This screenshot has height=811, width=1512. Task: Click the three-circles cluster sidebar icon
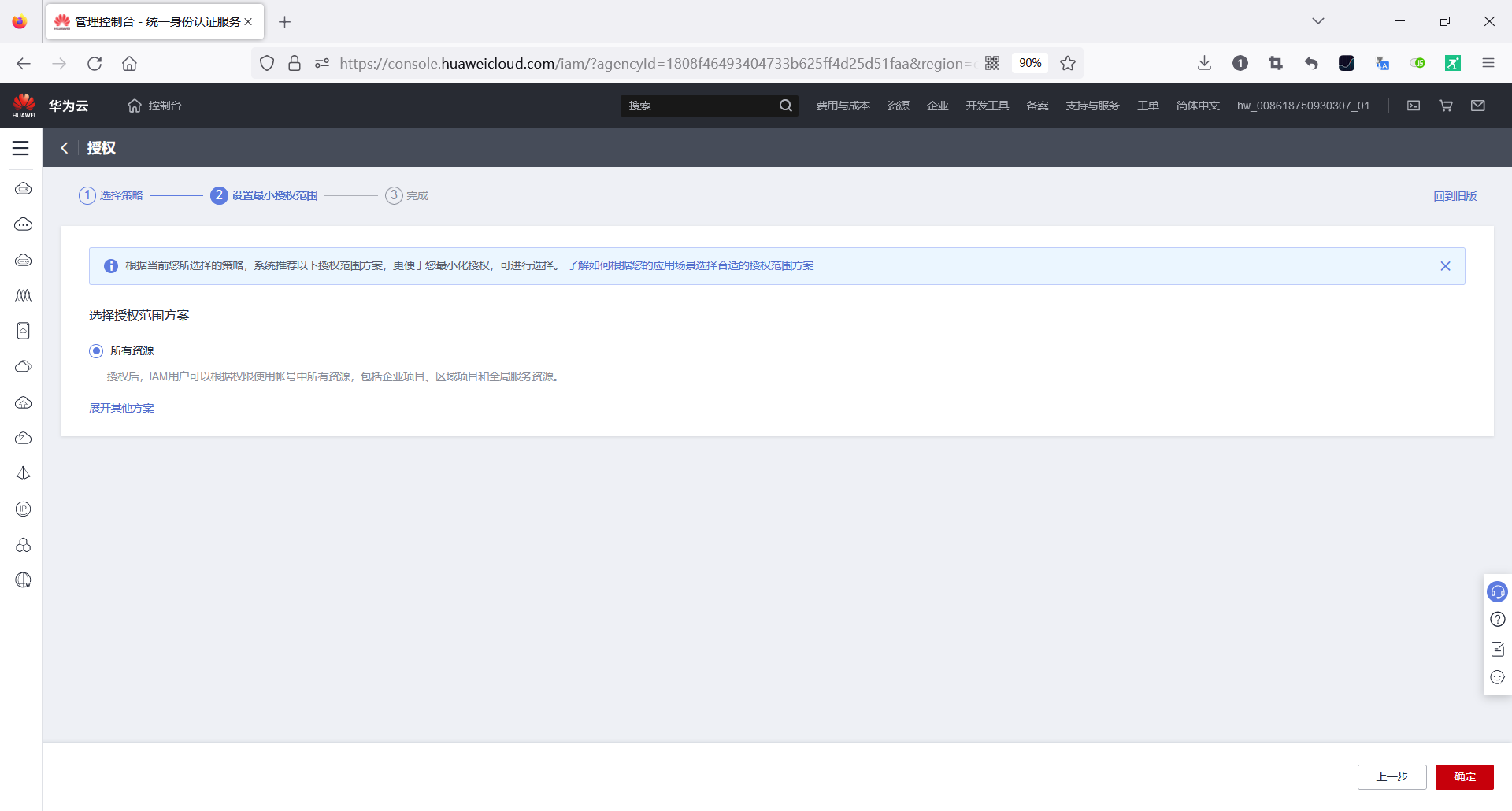tap(24, 545)
